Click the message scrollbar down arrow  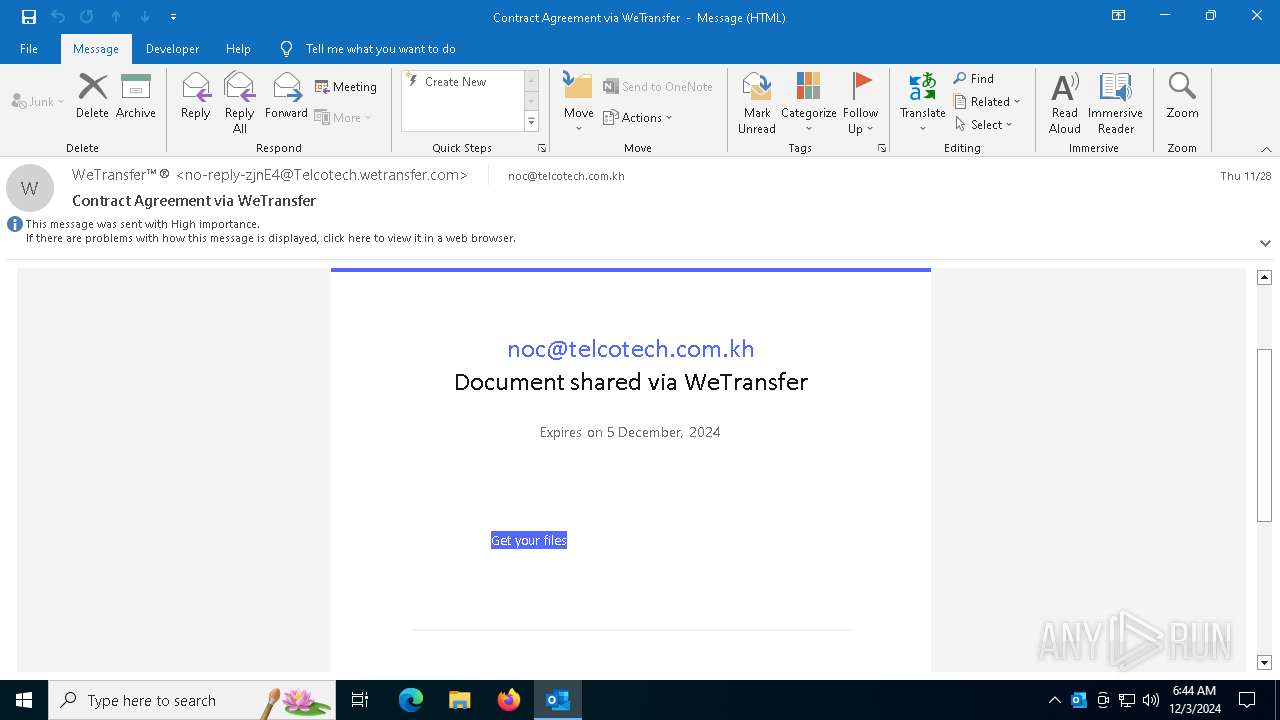[x=1264, y=663]
